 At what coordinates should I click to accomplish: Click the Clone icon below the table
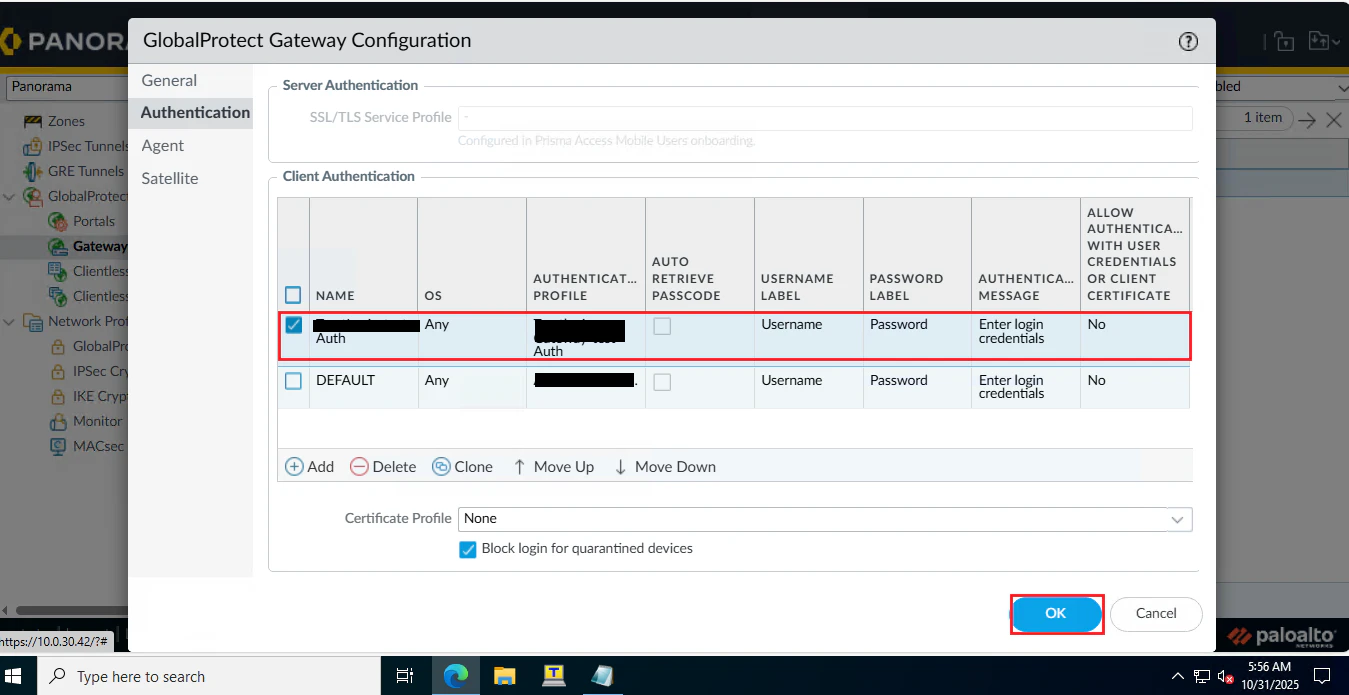pos(441,467)
